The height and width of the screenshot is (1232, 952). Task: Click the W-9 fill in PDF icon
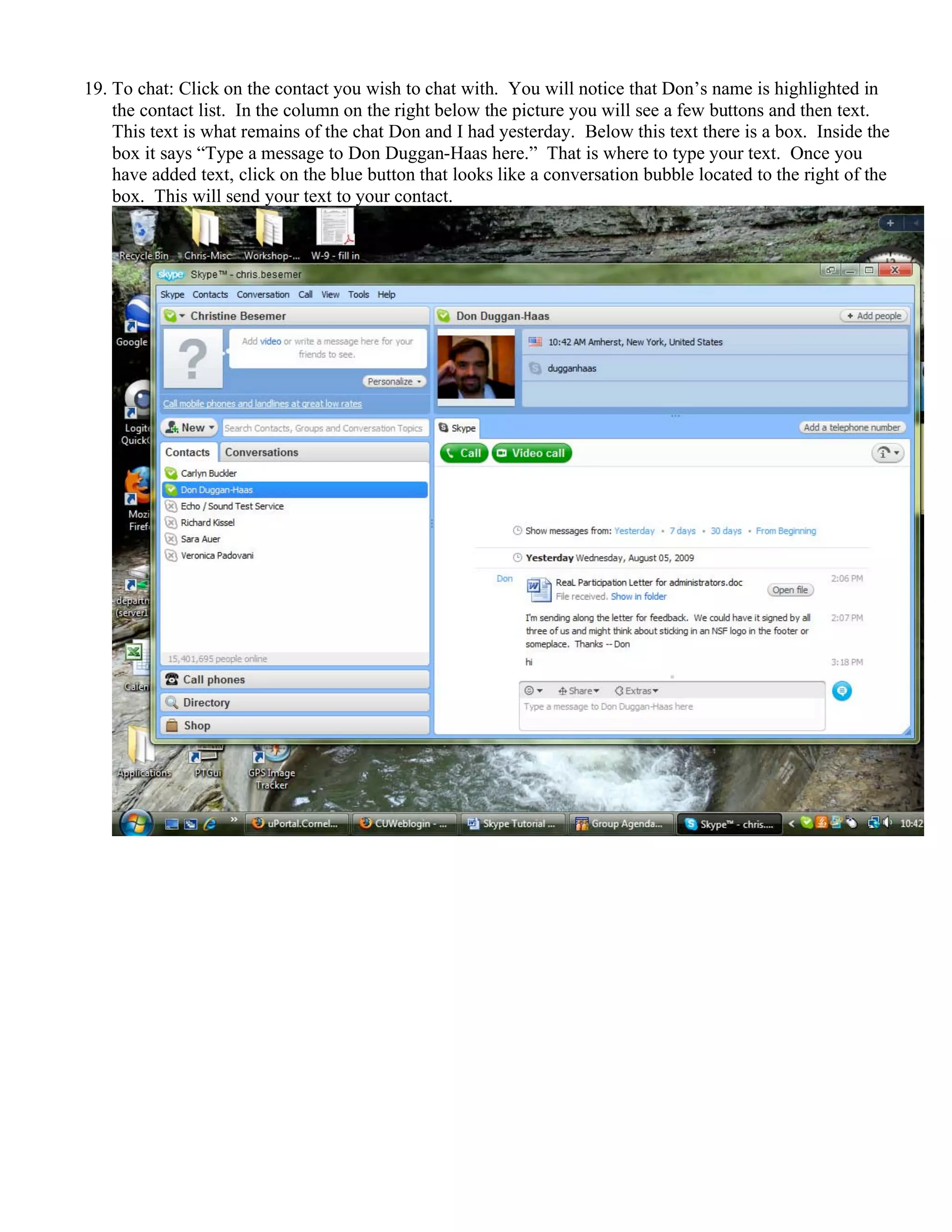pos(336,235)
